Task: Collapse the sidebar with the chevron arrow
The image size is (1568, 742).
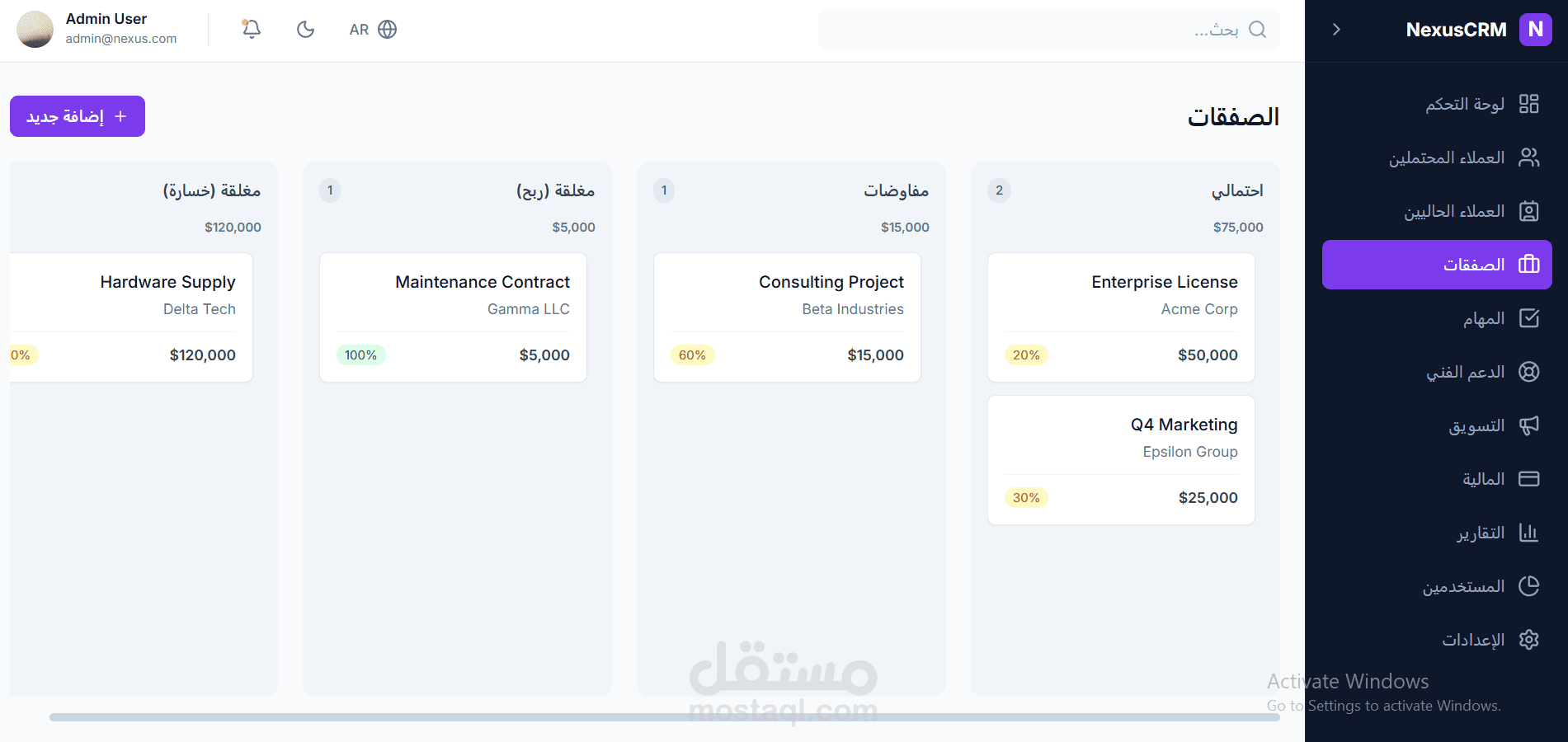Action: tap(1336, 30)
